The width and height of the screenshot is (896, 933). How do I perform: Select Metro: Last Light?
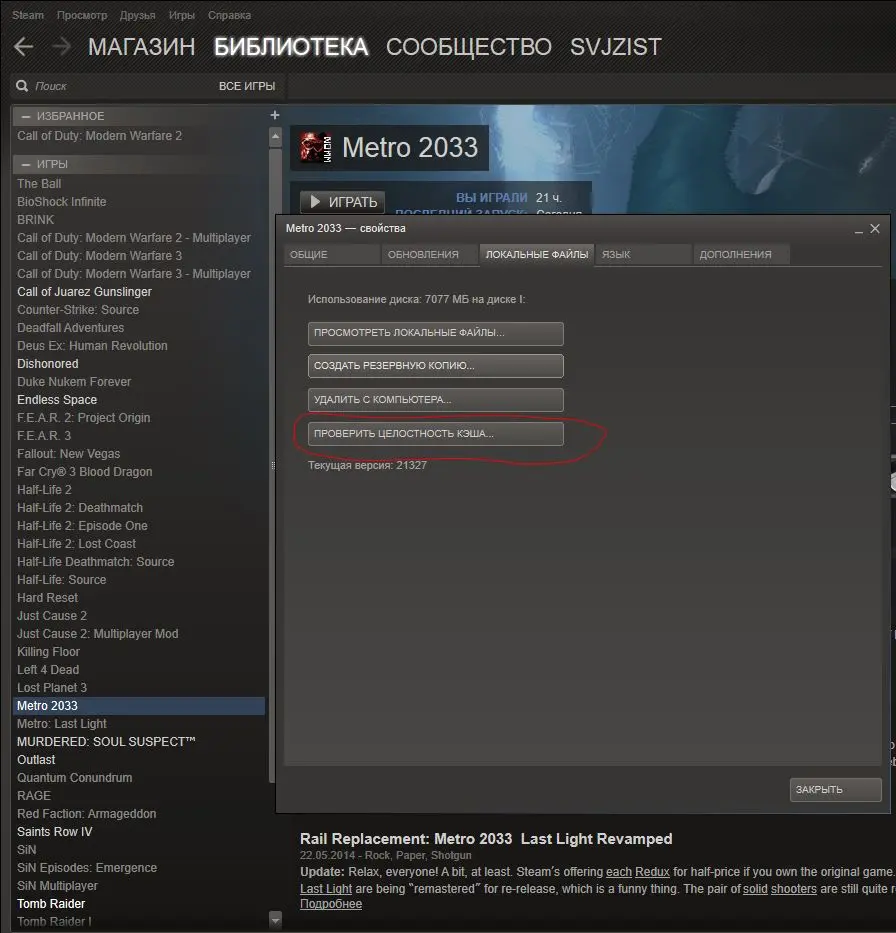click(62, 724)
